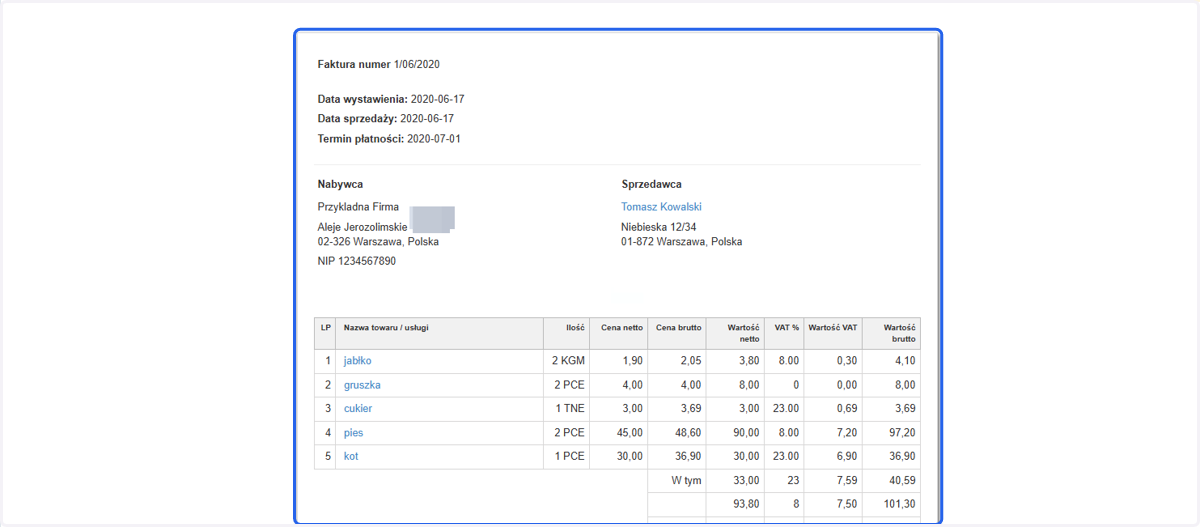Select payment due date 2020-07-01
Image resolution: width=1200 pixels, height=527 pixels.
click(x=434, y=139)
